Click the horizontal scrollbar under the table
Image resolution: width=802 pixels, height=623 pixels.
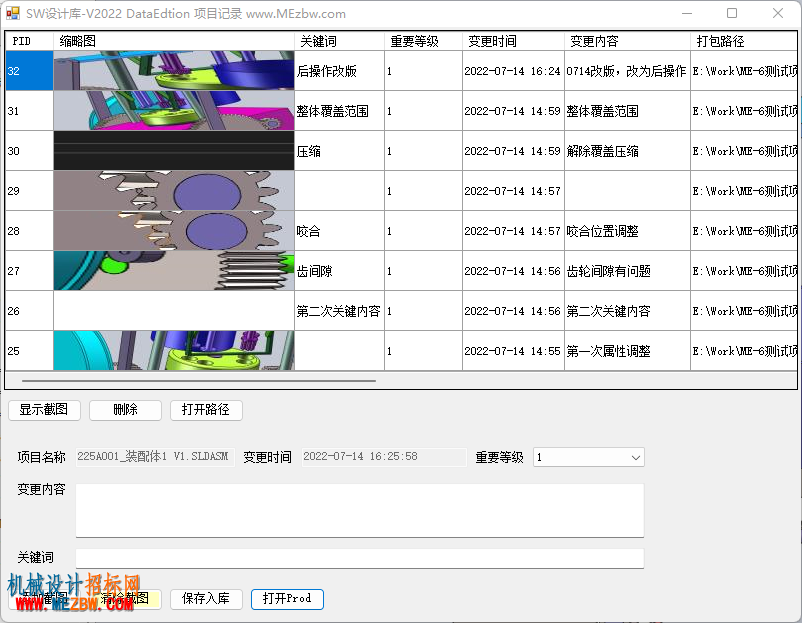pos(199,381)
